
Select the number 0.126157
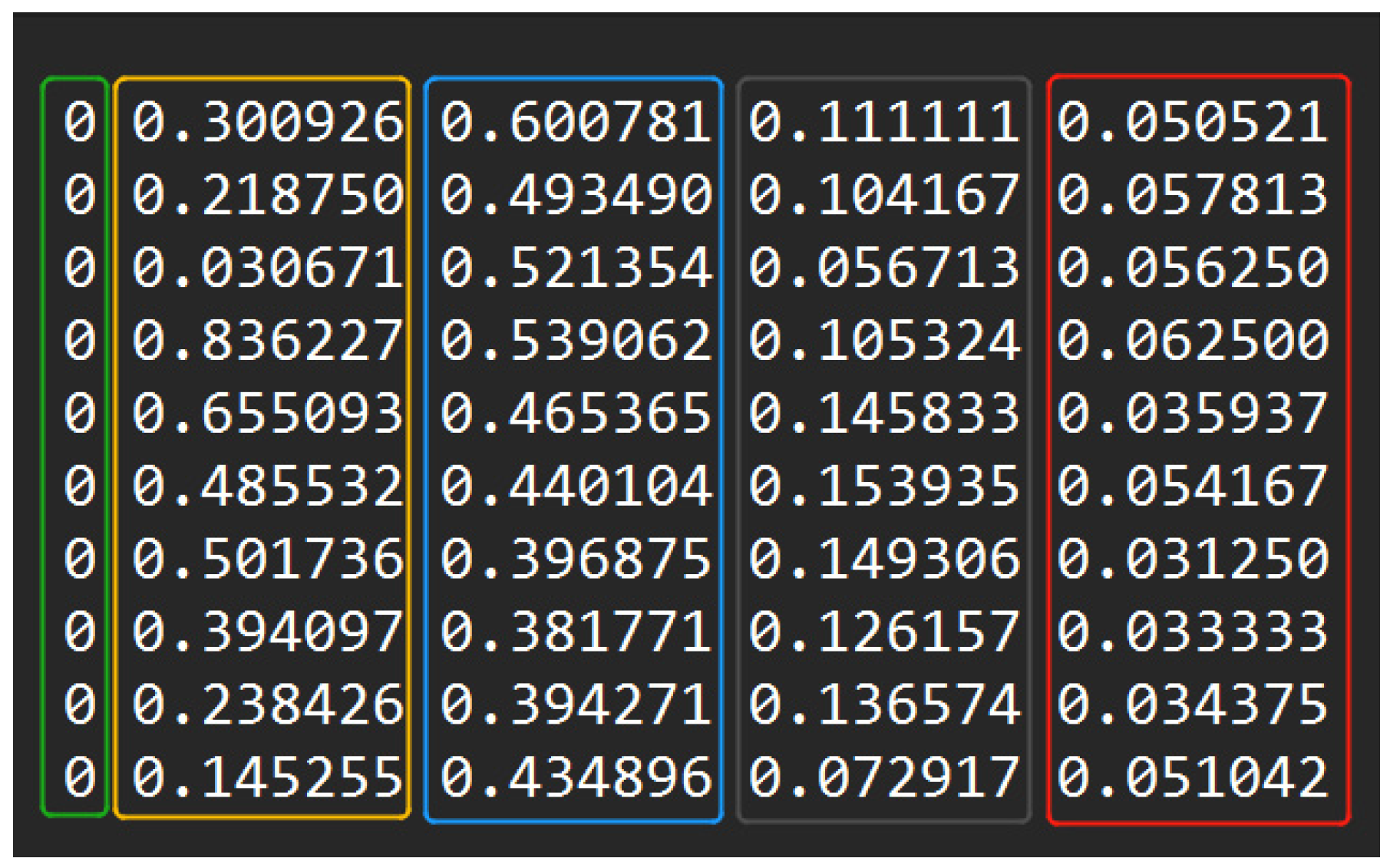tap(883, 632)
